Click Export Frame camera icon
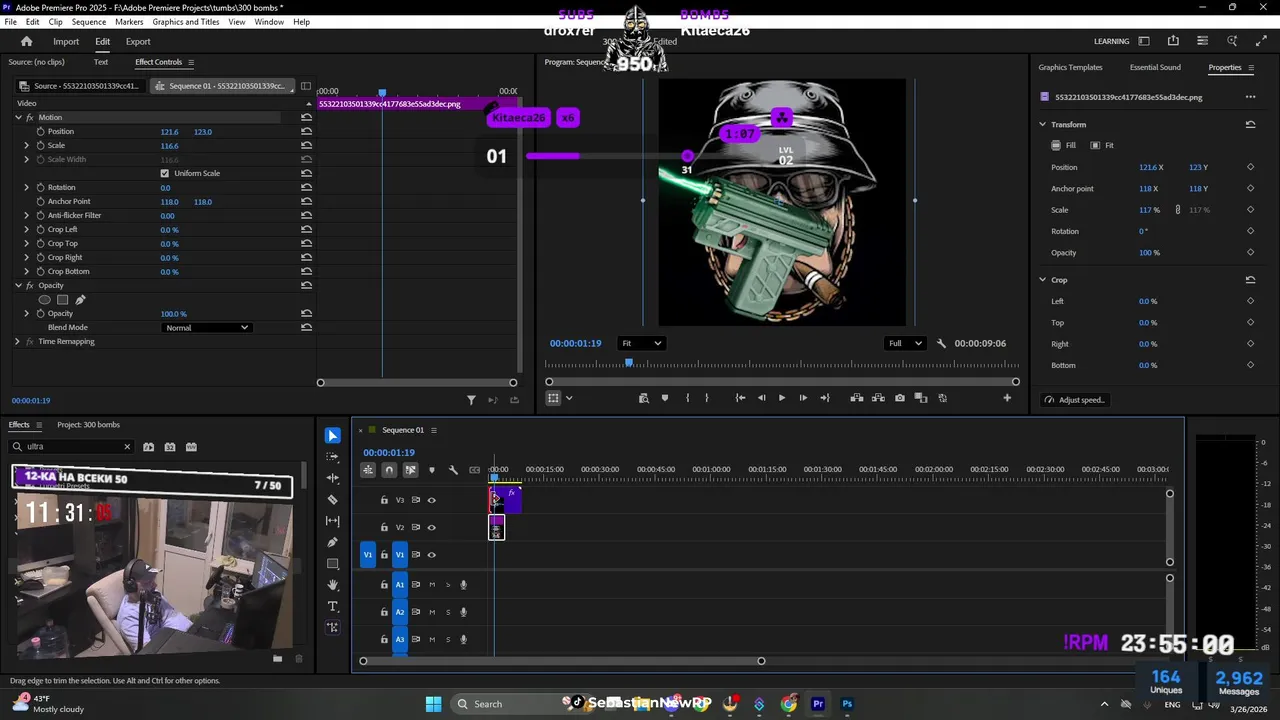 [900, 398]
